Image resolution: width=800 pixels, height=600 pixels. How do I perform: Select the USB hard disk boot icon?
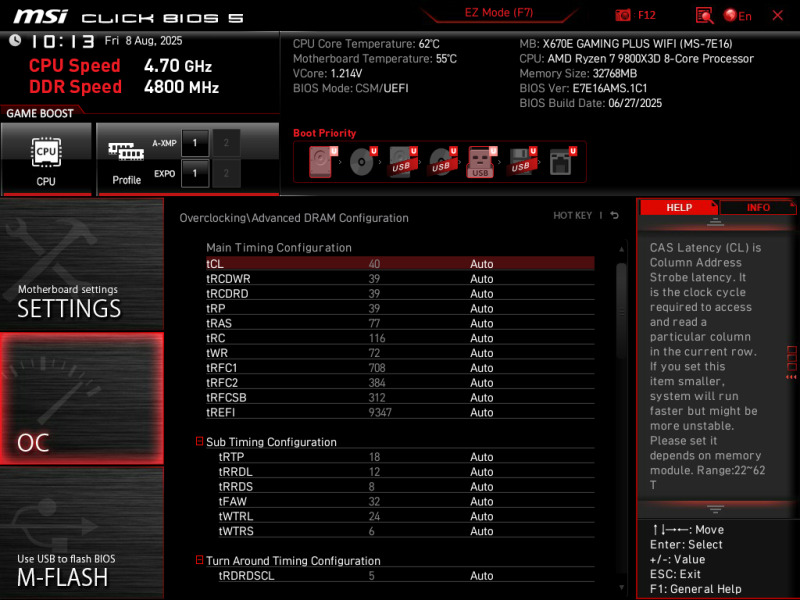(x=403, y=162)
